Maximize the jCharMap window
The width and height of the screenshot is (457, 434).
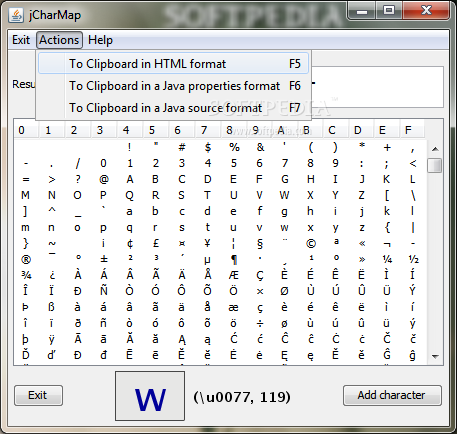pos(389,11)
